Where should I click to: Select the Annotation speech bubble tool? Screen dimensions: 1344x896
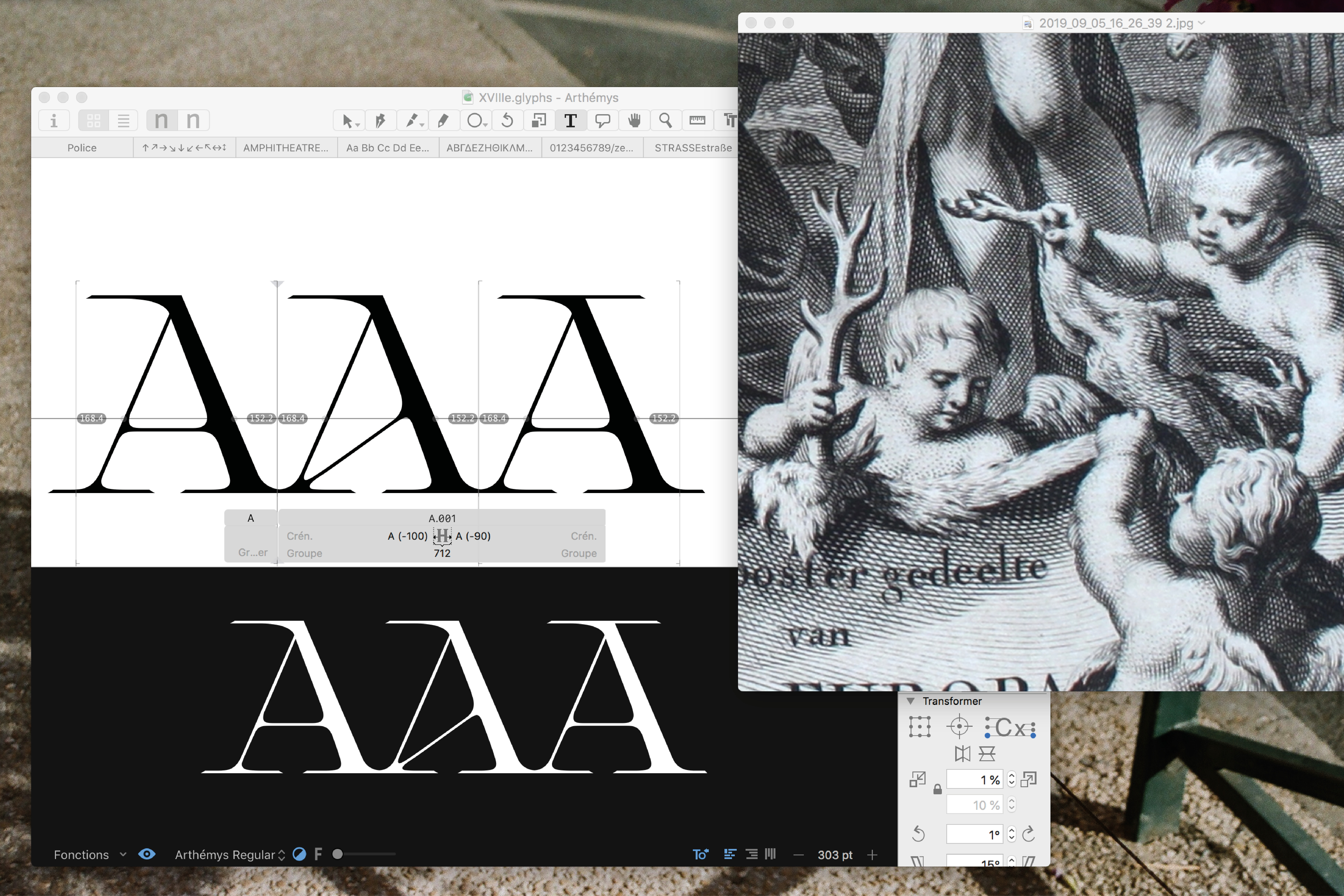point(602,121)
